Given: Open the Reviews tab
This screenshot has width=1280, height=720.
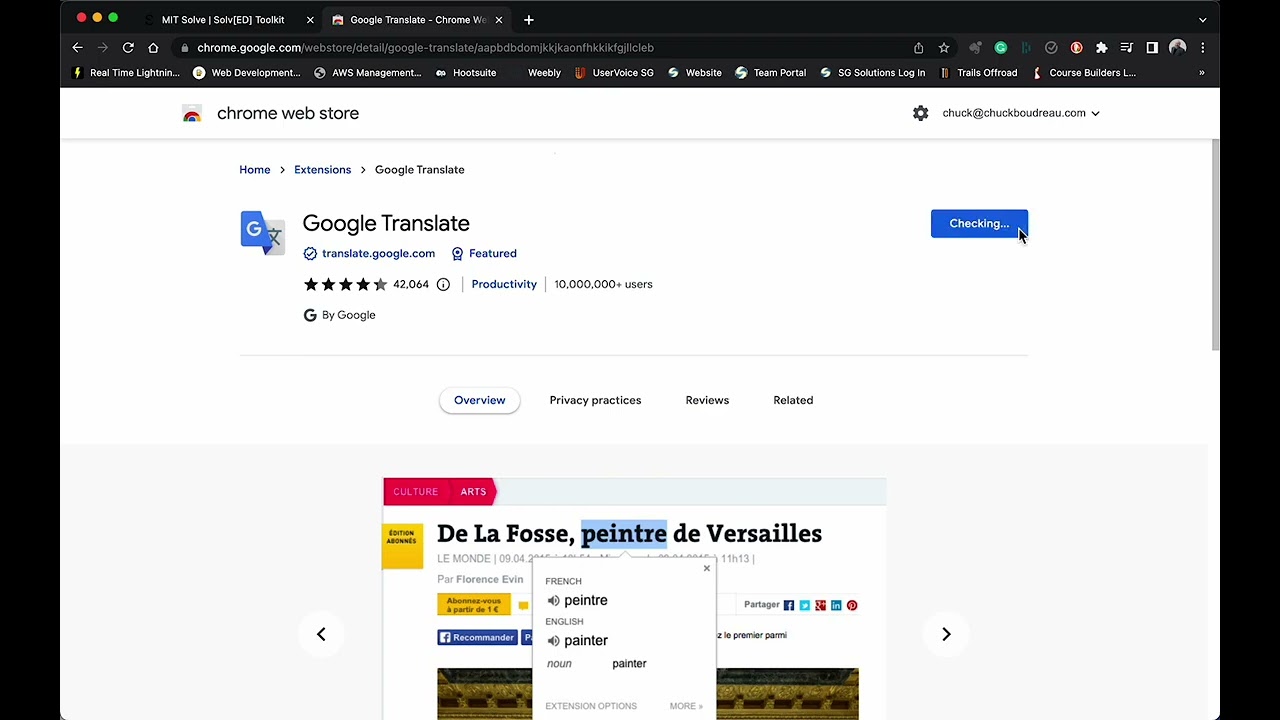Looking at the screenshot, I should pos(707,400).
